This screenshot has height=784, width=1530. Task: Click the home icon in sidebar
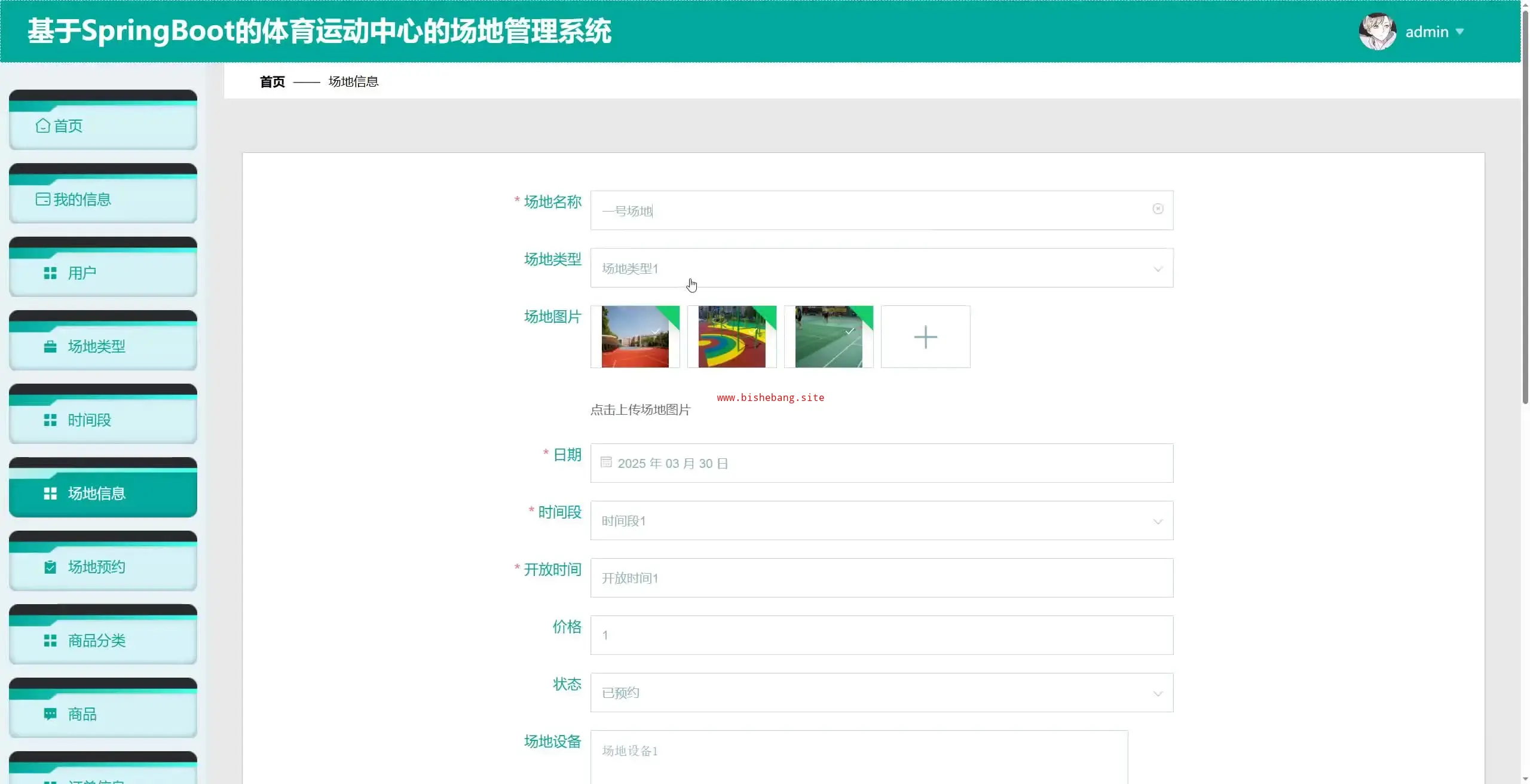click(42, 125)
